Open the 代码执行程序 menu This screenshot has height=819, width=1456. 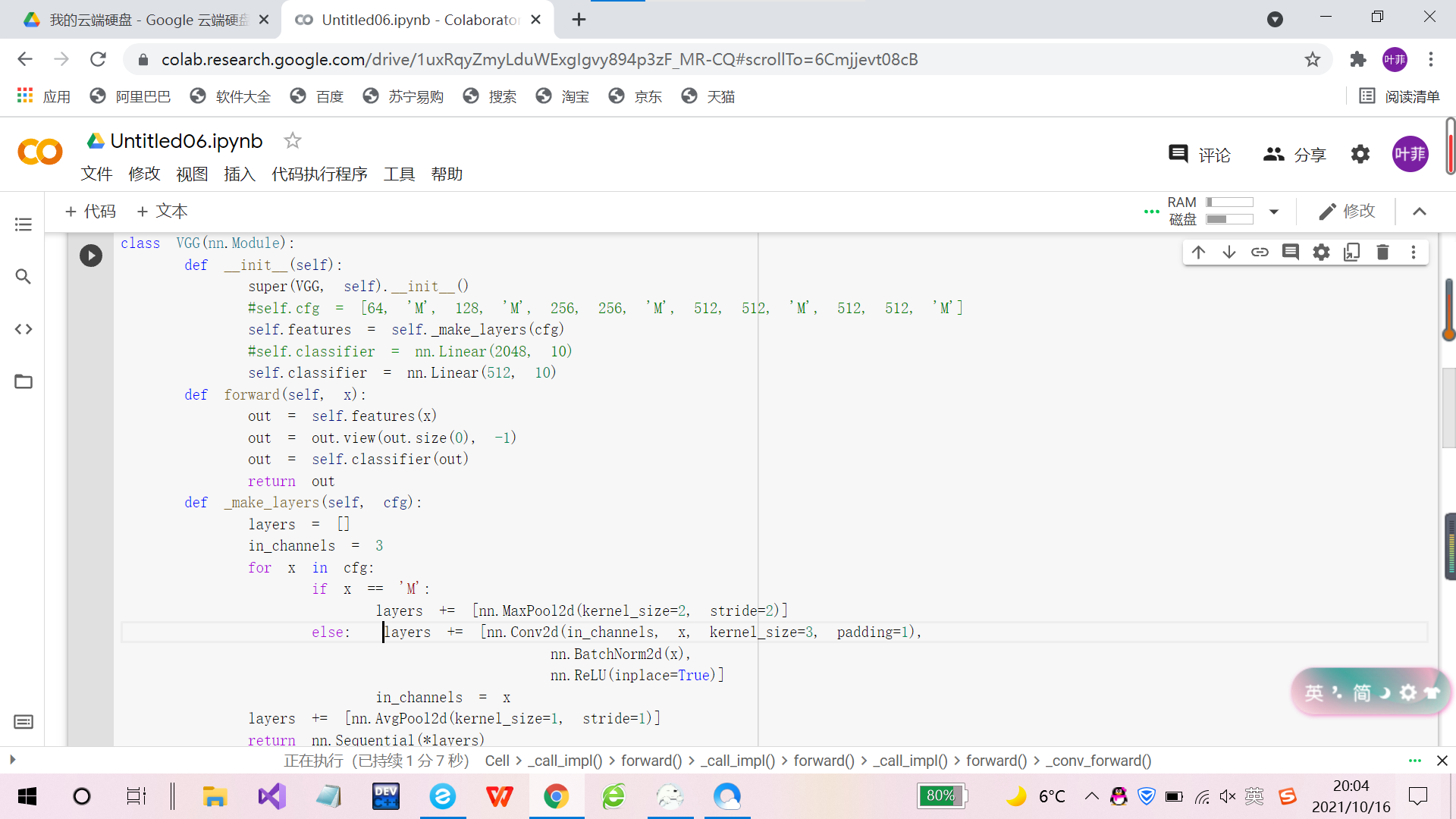[x=319, y=174]
